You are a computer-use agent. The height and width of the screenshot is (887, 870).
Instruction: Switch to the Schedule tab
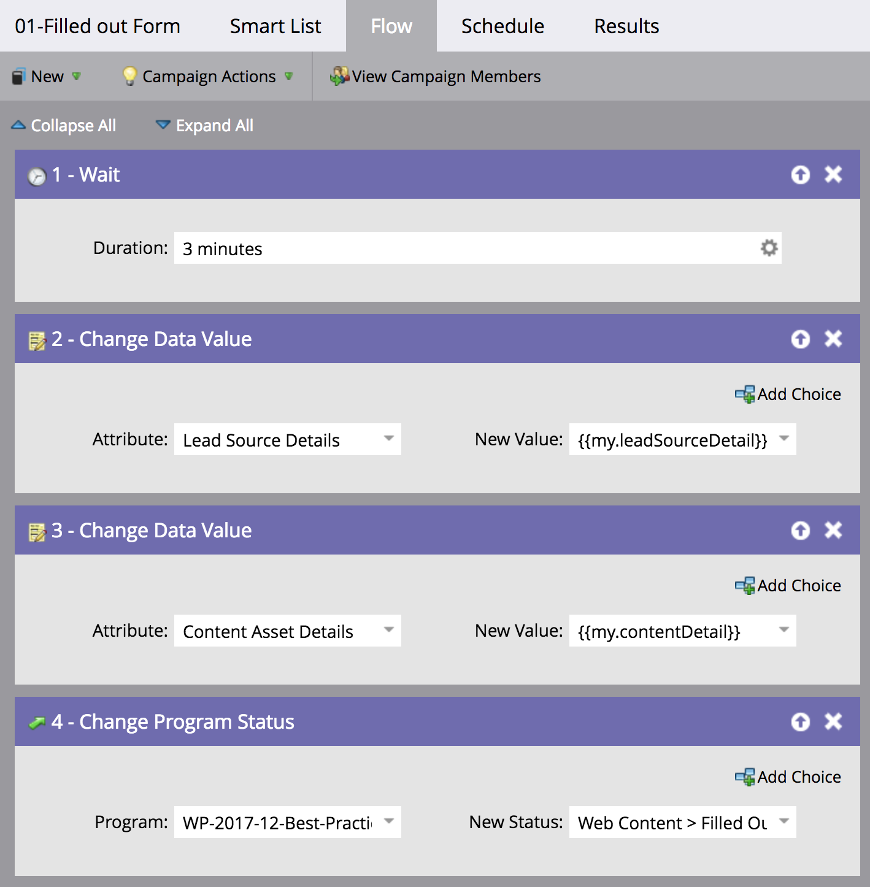pos(502,27)
